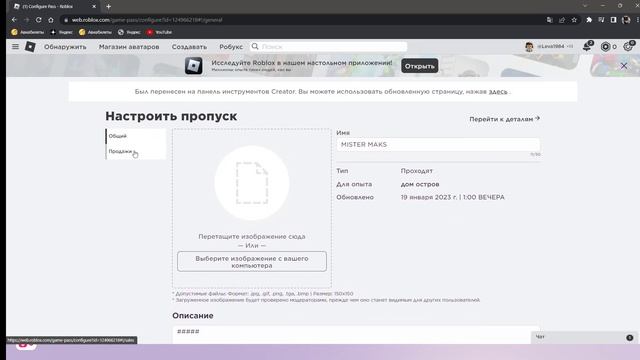
Task: Open a new browser tab
Action: point(109,7)
